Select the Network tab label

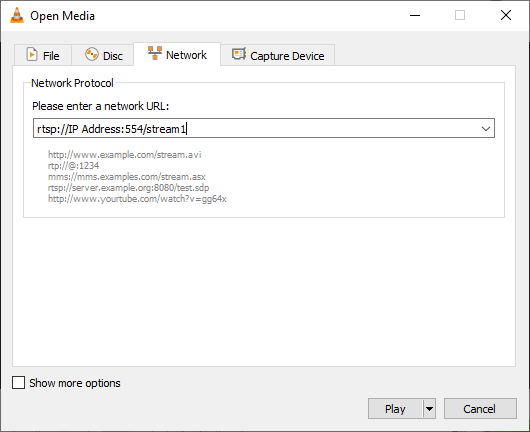coord(186,55)
